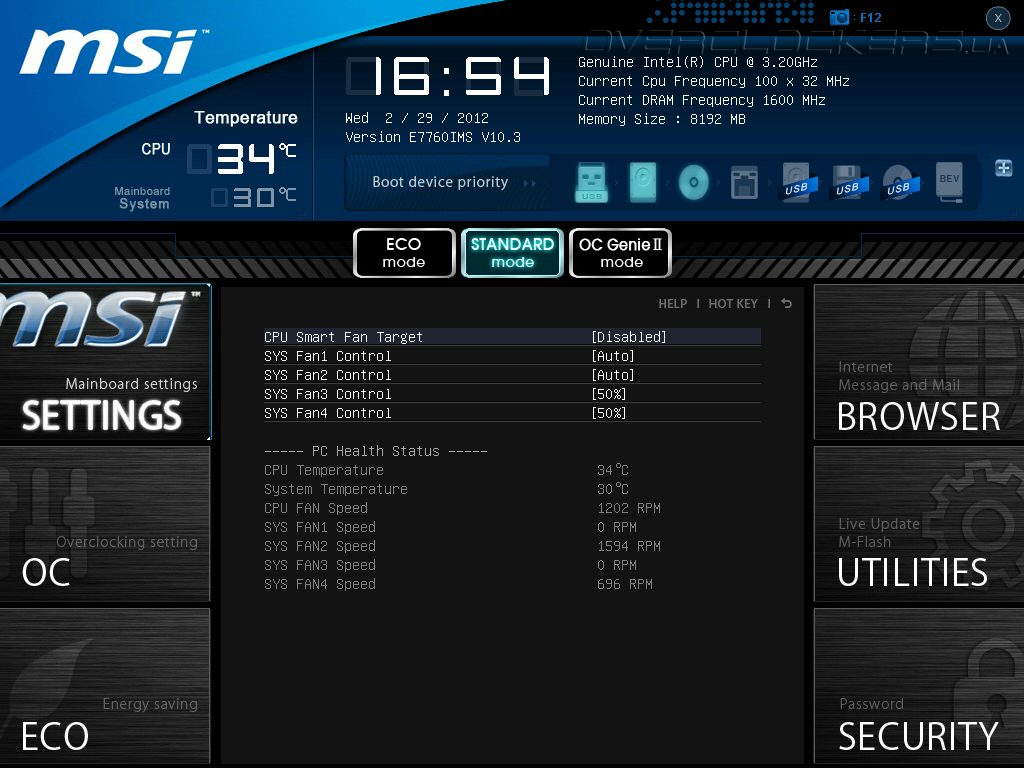Click Memory Size 8192 MB text
The height and width of the screenshot is (768, 1024).
662,120
